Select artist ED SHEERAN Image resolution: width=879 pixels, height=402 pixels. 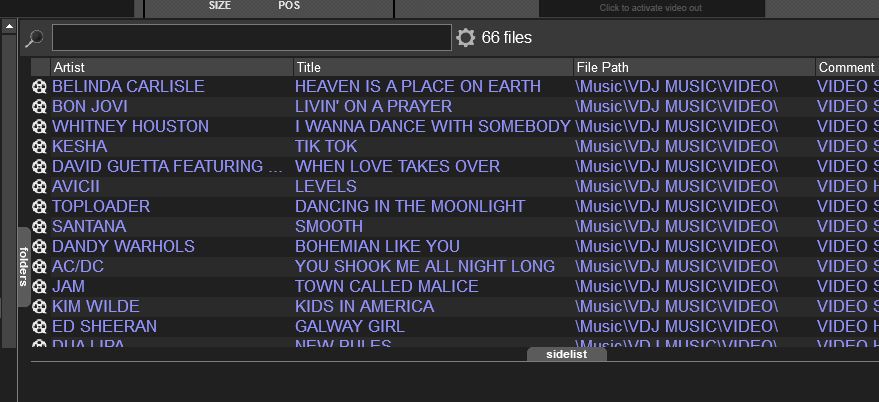[x=104, y=326]
